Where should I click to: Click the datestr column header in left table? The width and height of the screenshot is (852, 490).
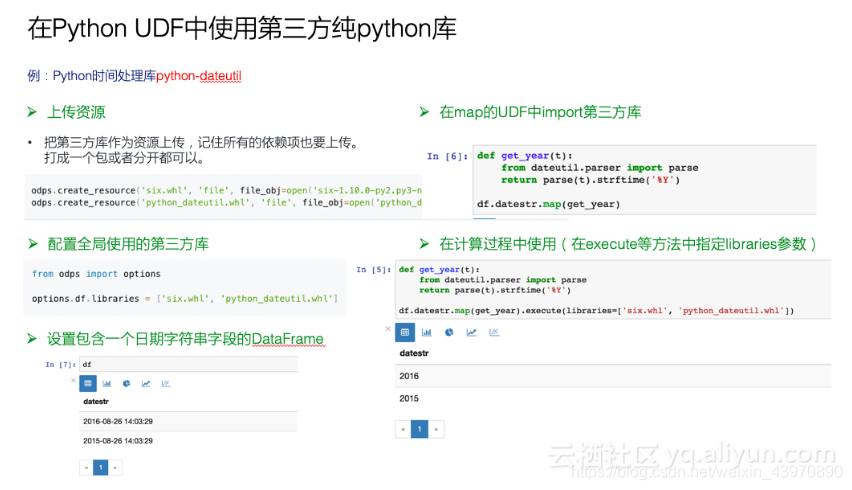coord(96,401)
